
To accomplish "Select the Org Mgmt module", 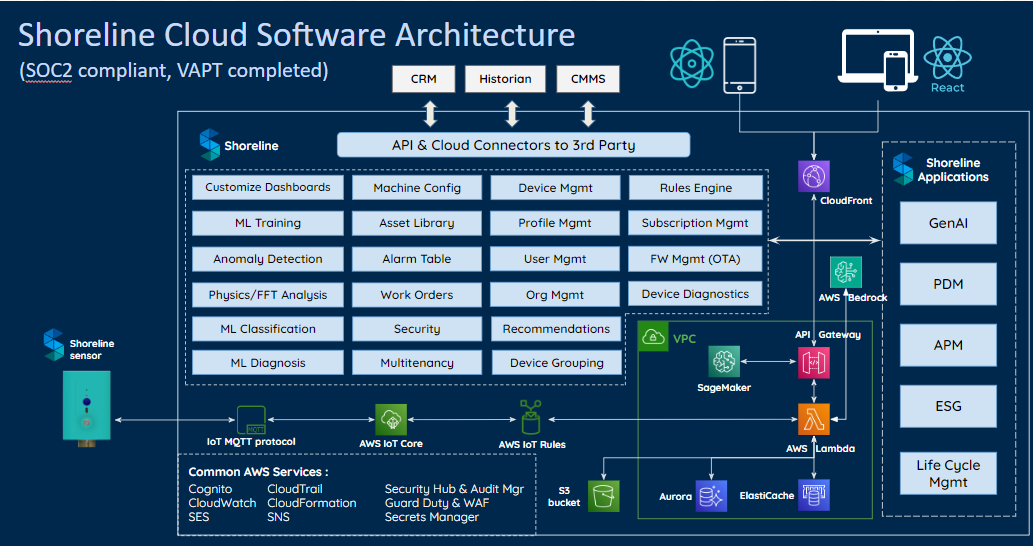I will coord(555,295).
